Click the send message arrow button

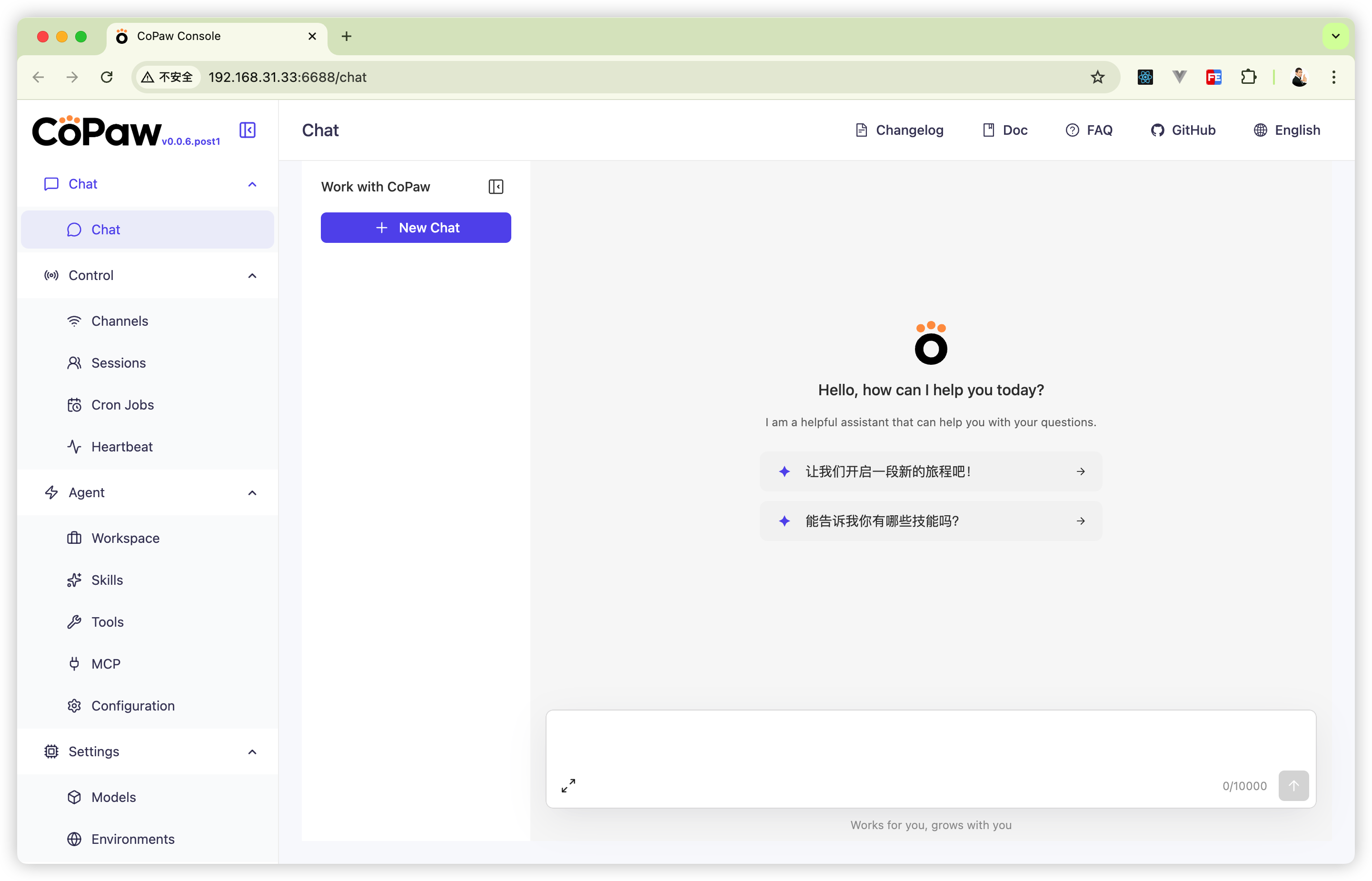1293,785
